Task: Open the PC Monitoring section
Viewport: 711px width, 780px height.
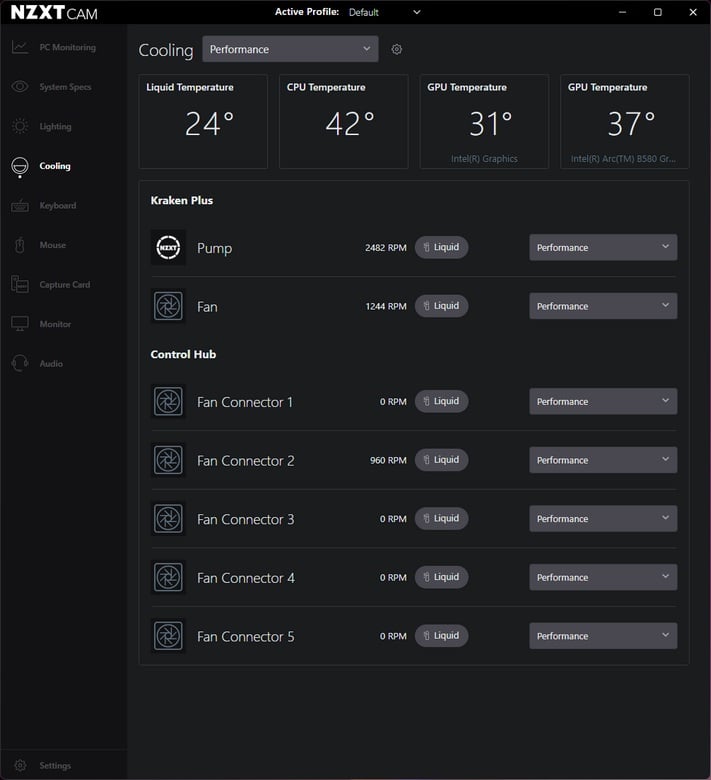Action: (64, 47)
